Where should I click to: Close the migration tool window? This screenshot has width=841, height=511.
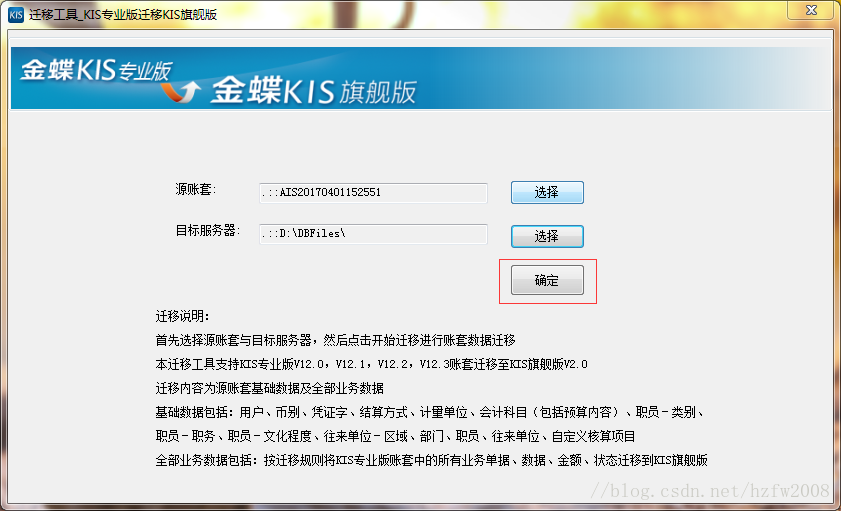point(812,10)
